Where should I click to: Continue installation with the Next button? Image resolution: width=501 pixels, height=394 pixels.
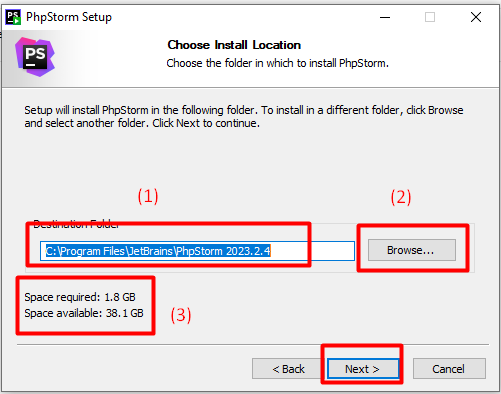pyautogui.click(x=363, y=369)
